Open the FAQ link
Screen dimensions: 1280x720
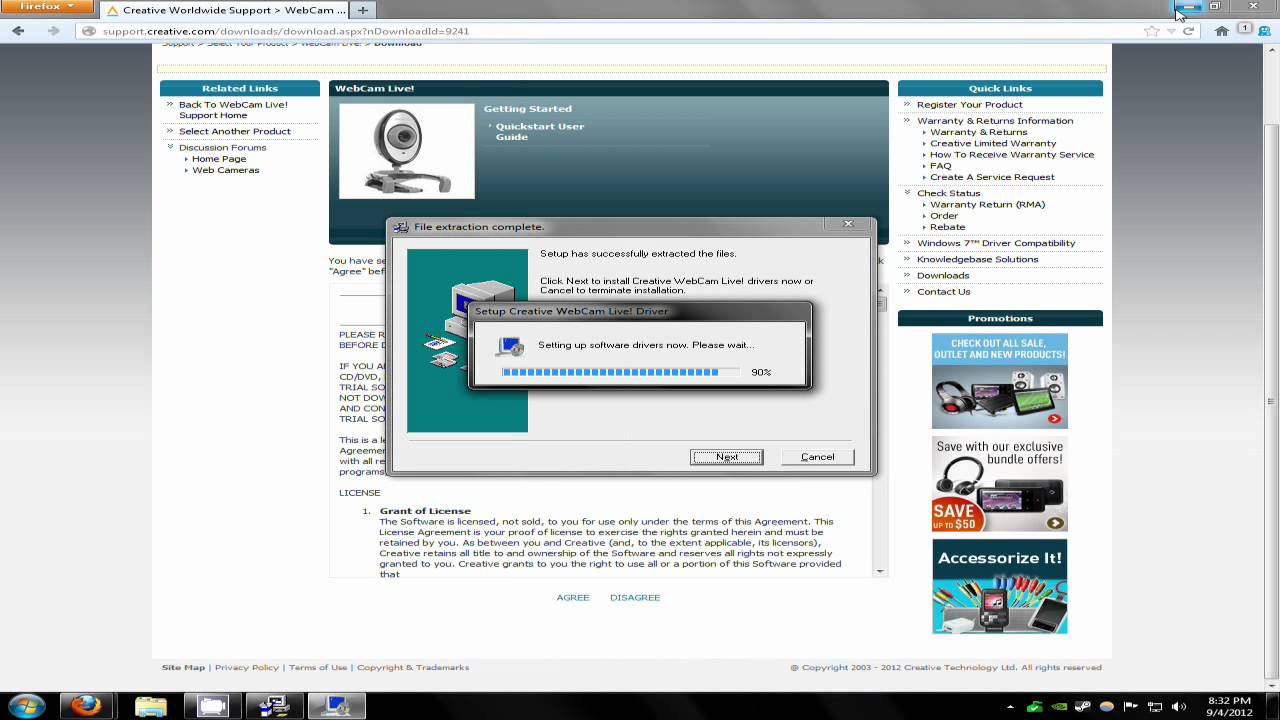[940, 166]
